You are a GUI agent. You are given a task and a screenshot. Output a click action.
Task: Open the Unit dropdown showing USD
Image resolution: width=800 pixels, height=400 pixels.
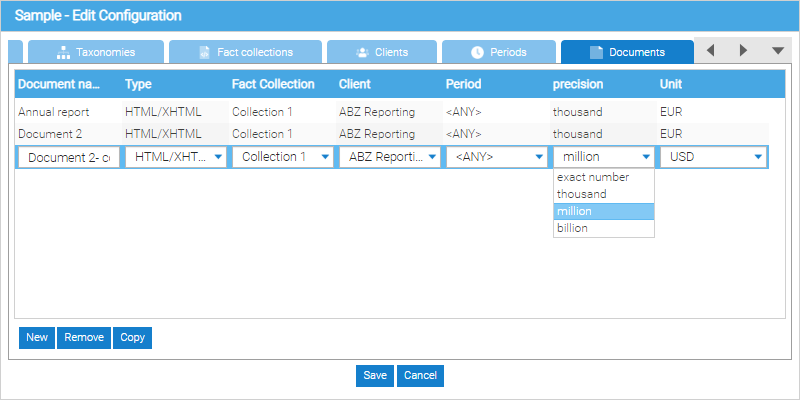(713, 157)
